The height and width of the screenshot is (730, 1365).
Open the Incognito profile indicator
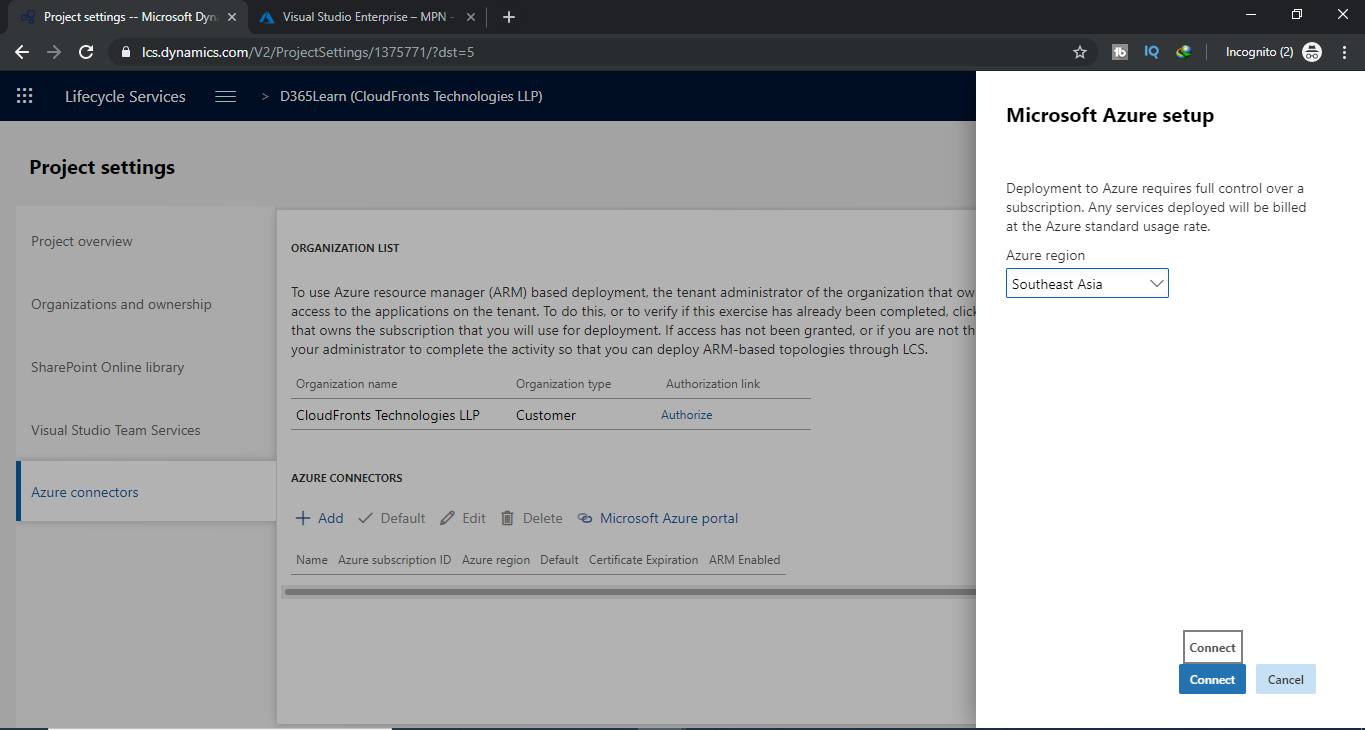tap(1274, 52)
